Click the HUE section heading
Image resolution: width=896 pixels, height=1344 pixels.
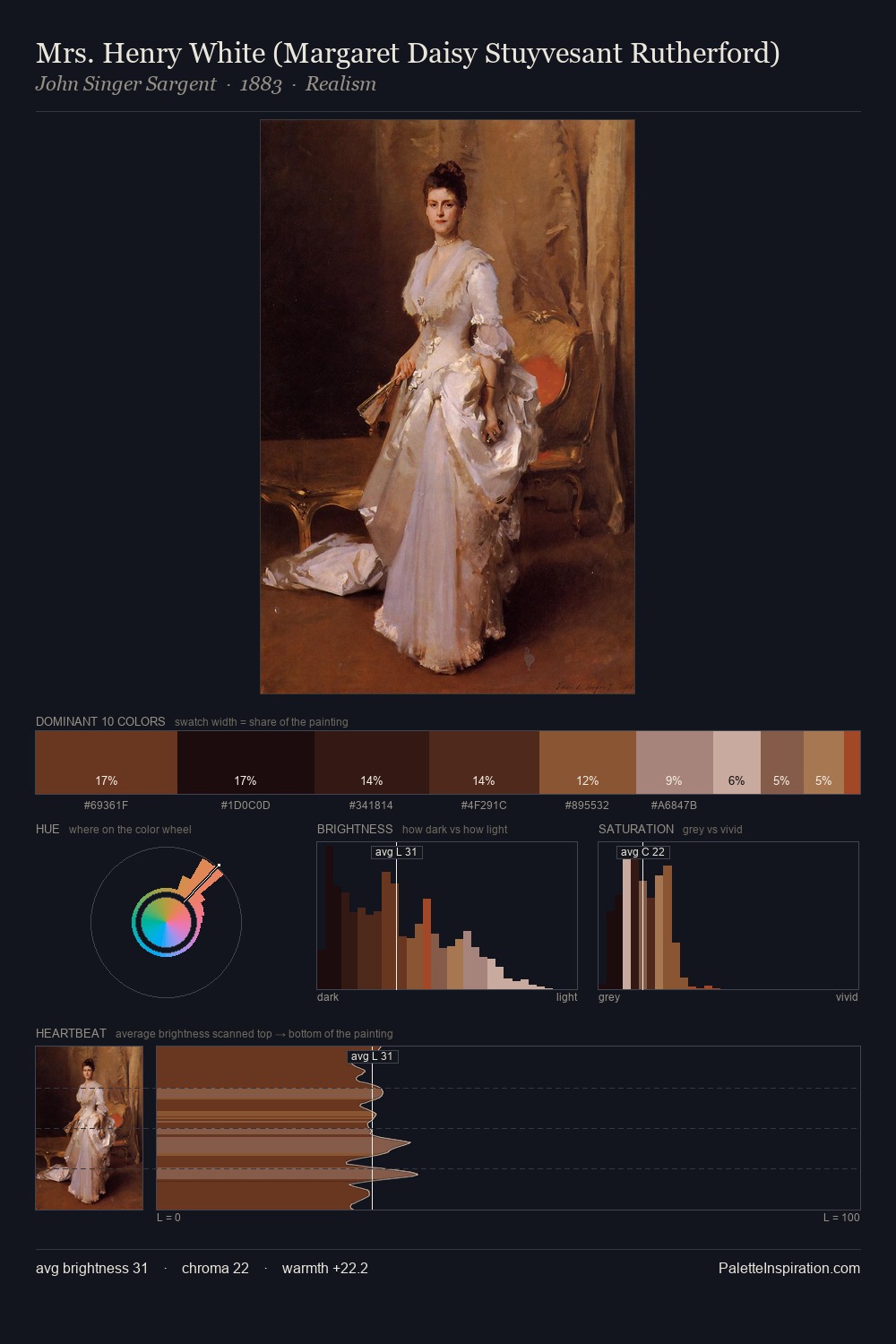pyautogui.click(x=47, y=829)
